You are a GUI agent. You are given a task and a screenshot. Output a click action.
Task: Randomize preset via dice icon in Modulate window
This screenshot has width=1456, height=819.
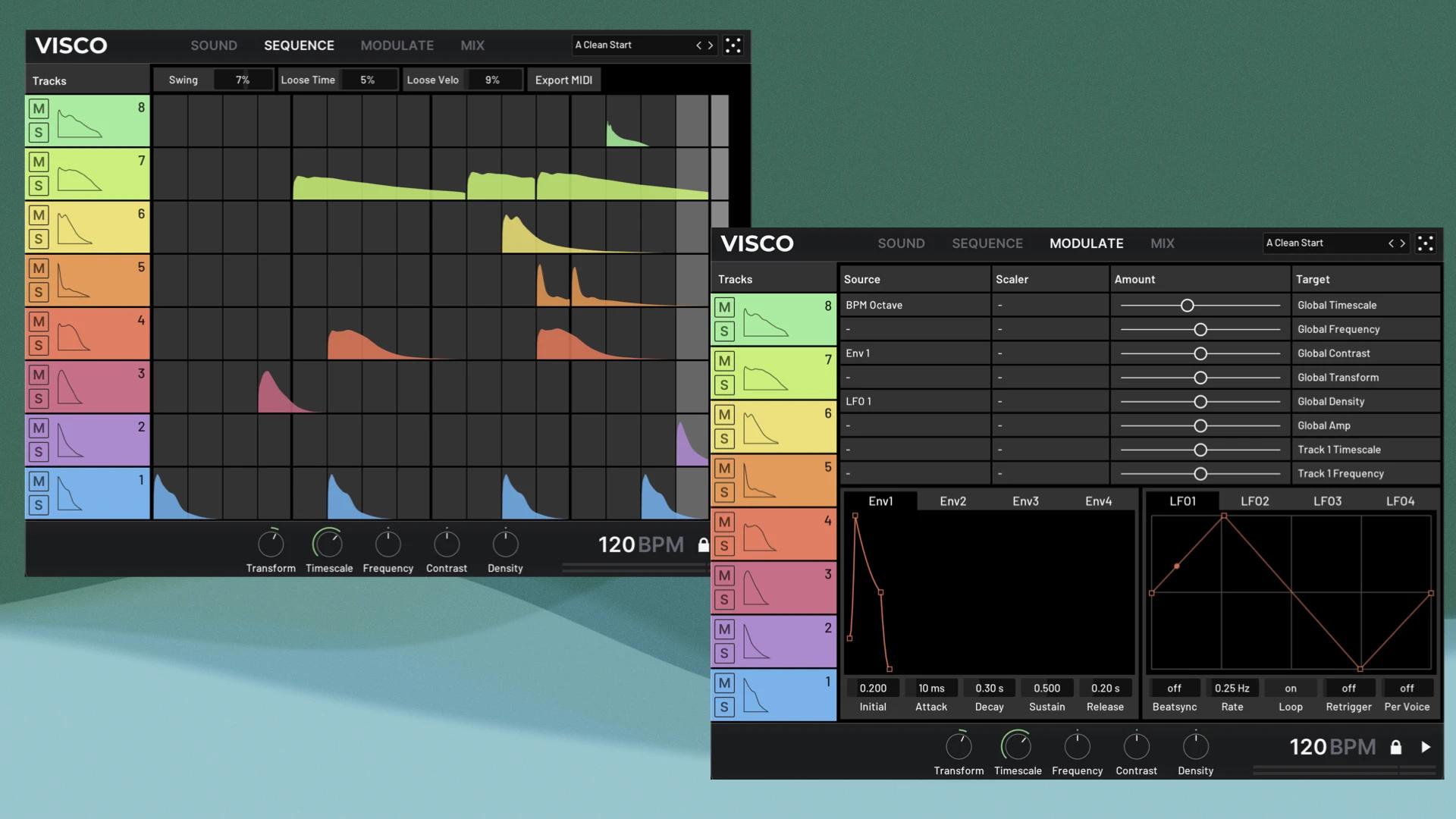click(x=1425, y=243)
